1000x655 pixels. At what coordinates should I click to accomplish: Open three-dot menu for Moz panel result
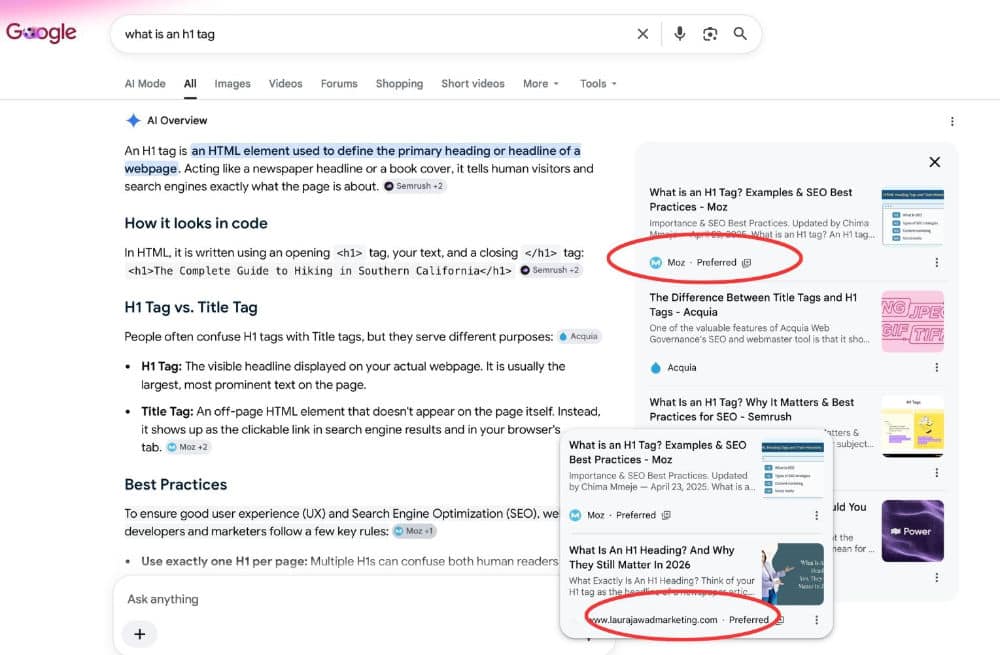[936, 262]
